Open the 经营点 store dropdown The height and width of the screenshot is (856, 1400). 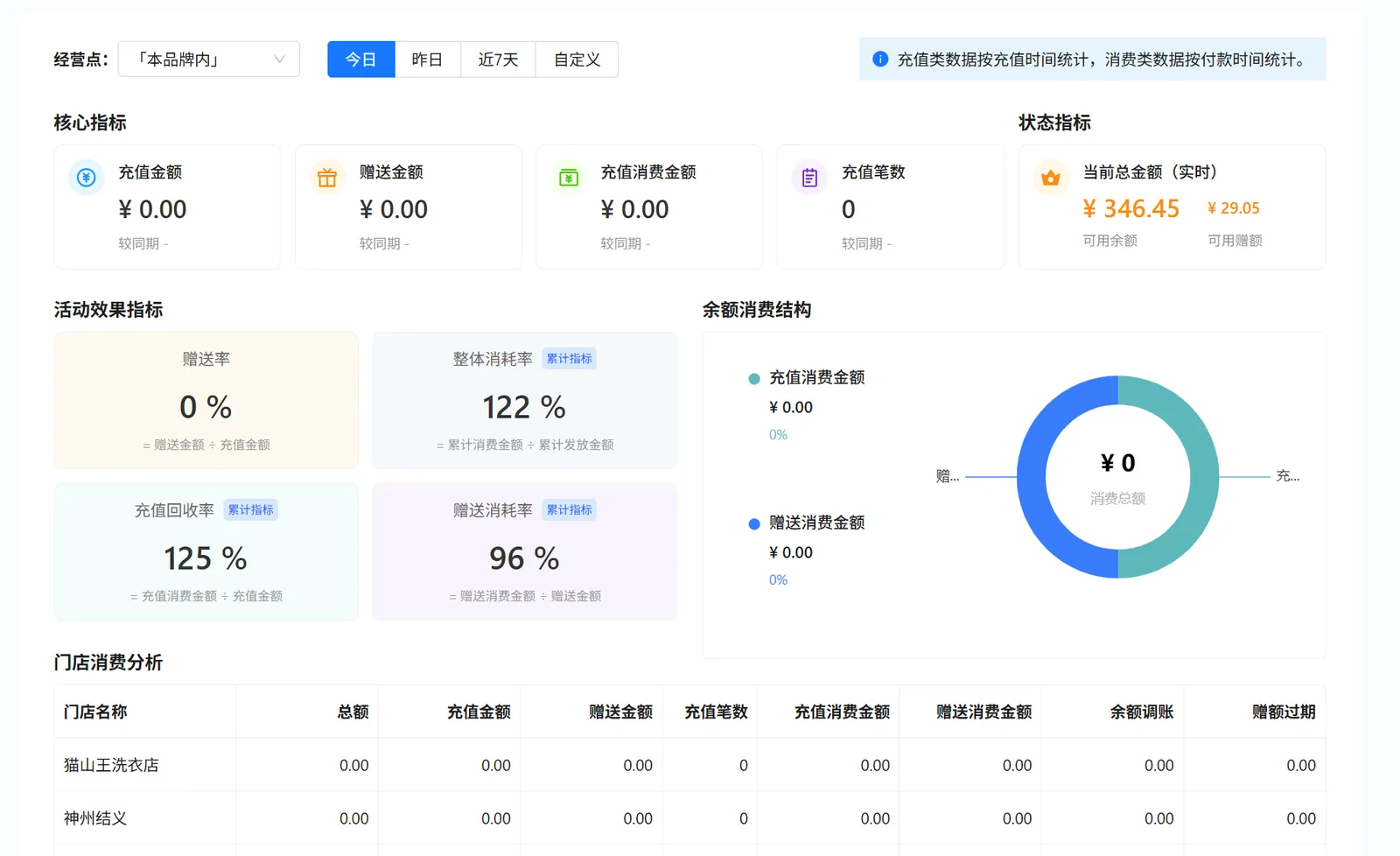[208, 60]
